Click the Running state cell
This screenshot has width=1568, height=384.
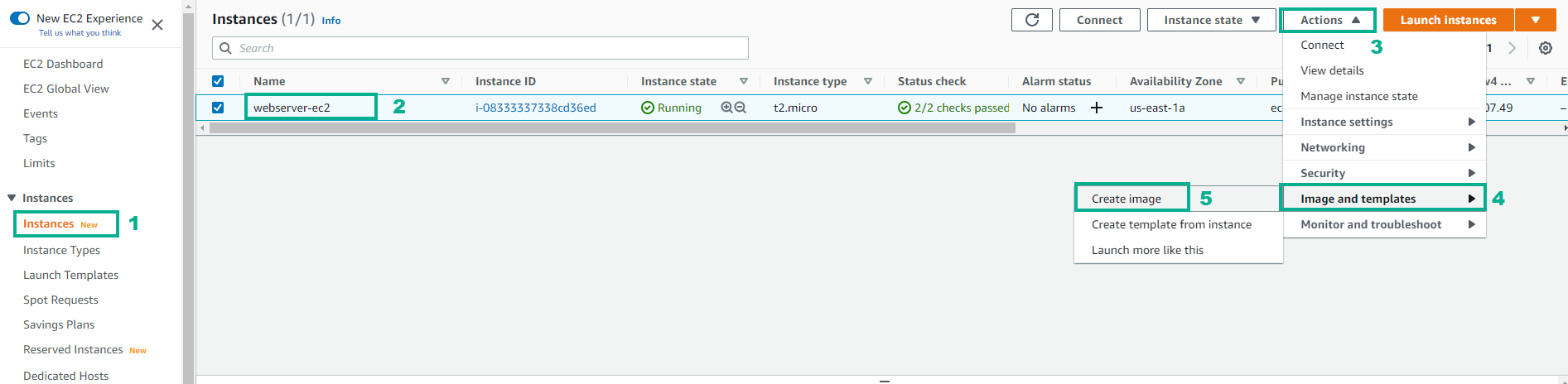(x=671, y=108)
